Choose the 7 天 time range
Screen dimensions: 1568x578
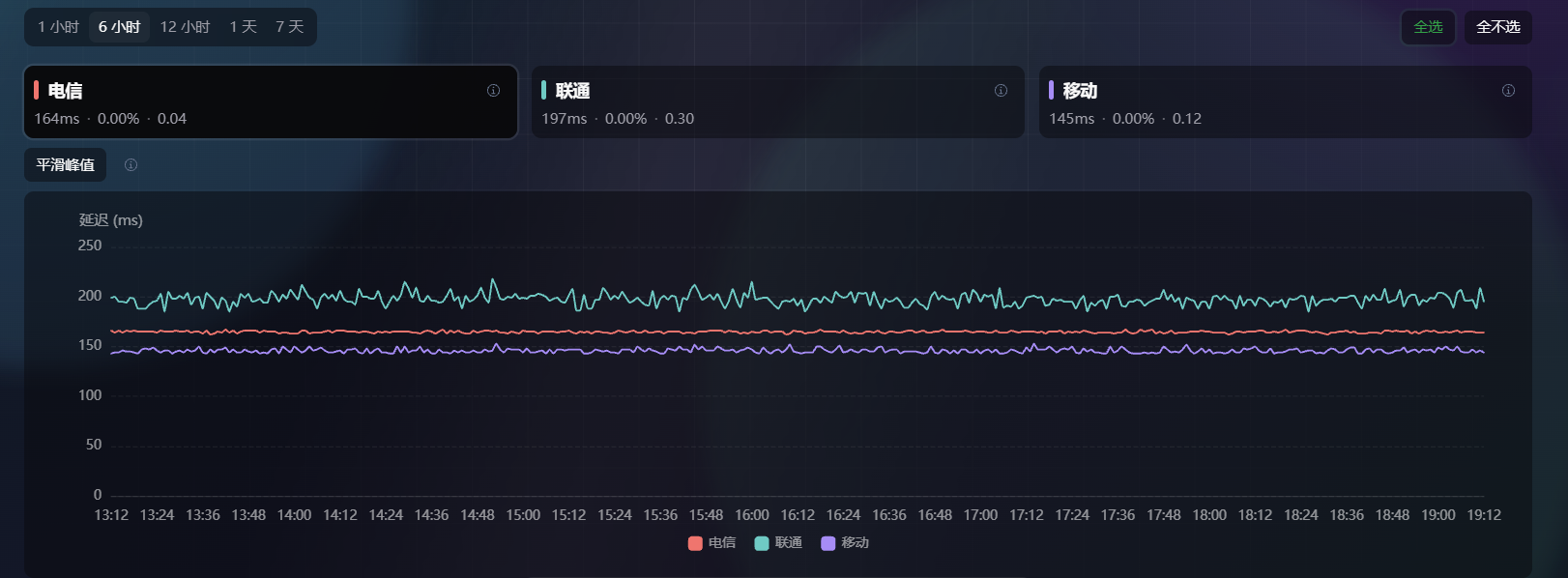289,27
